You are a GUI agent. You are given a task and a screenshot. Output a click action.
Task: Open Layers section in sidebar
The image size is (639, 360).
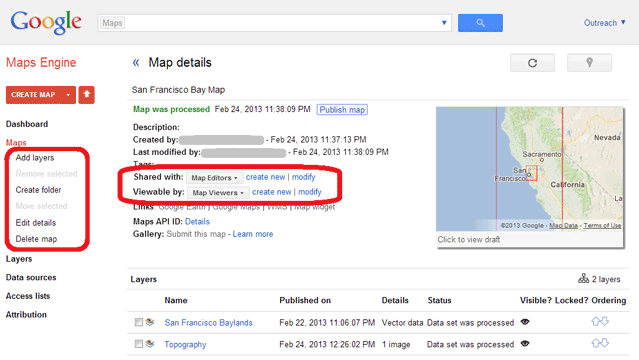tap(19, 259)
